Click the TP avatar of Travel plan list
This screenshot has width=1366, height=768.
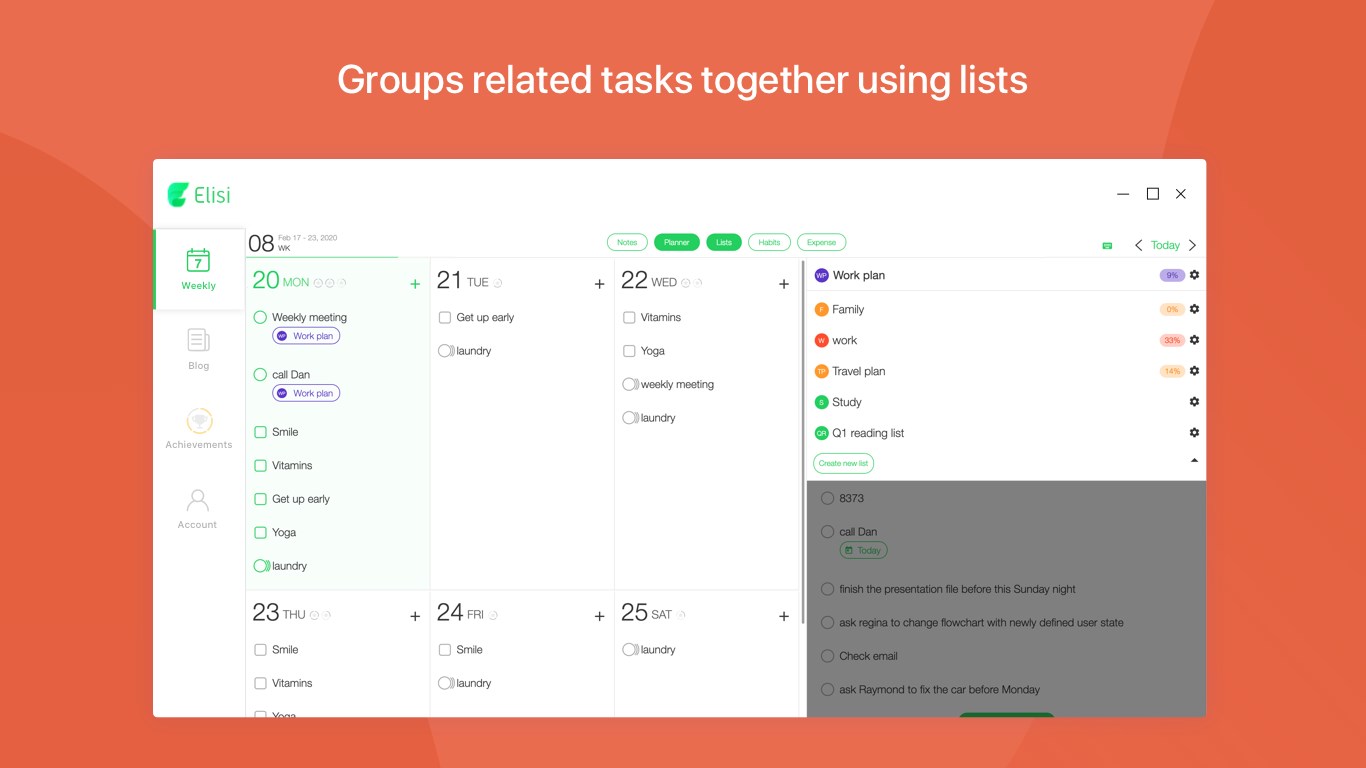[821, 371]
